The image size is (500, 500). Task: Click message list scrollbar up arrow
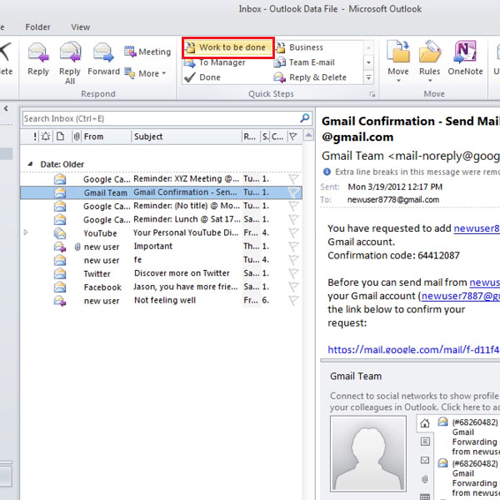click(309, 135)
